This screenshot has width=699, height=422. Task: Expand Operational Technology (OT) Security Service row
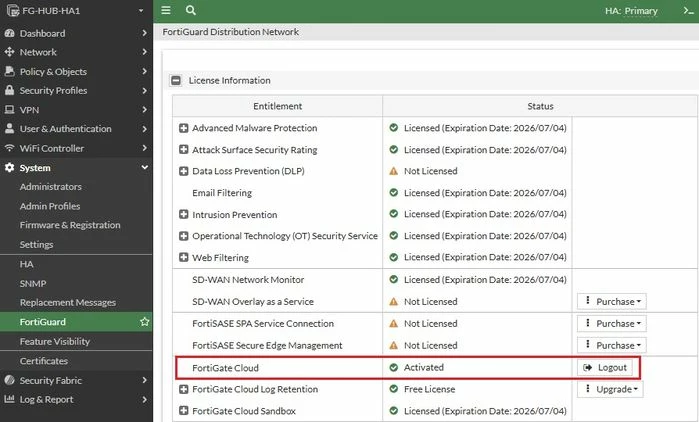pos(183,236)
